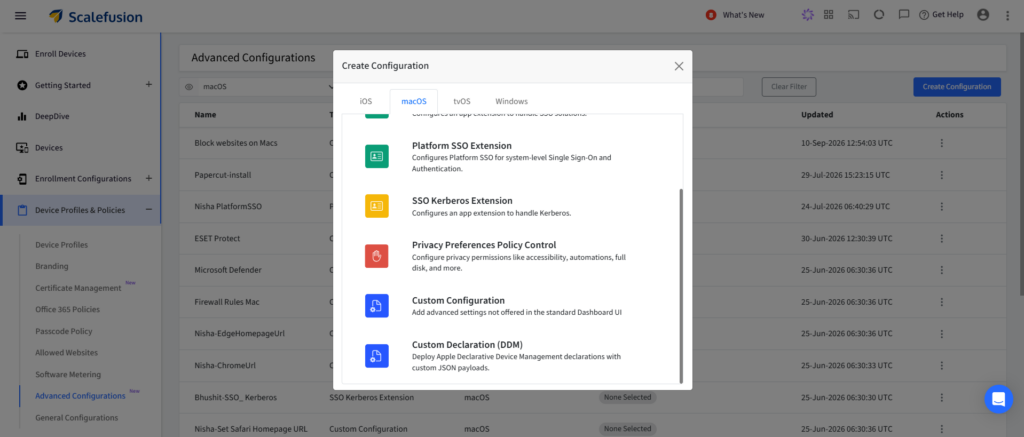Viewport: 1024px width, 437px height.
Task: Click the SSO Kerberos Extension yellow icon
Action: pyautogui.click(x=377, y=206)
